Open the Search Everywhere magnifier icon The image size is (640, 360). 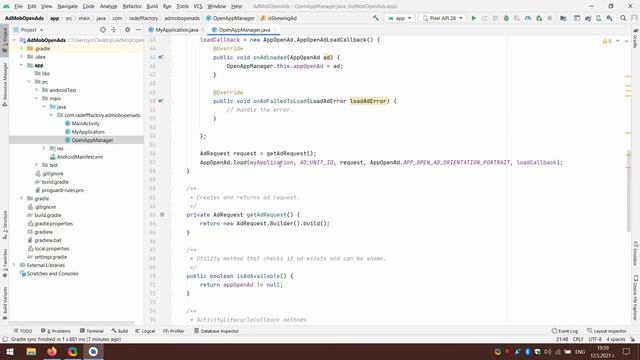point(623,18)
